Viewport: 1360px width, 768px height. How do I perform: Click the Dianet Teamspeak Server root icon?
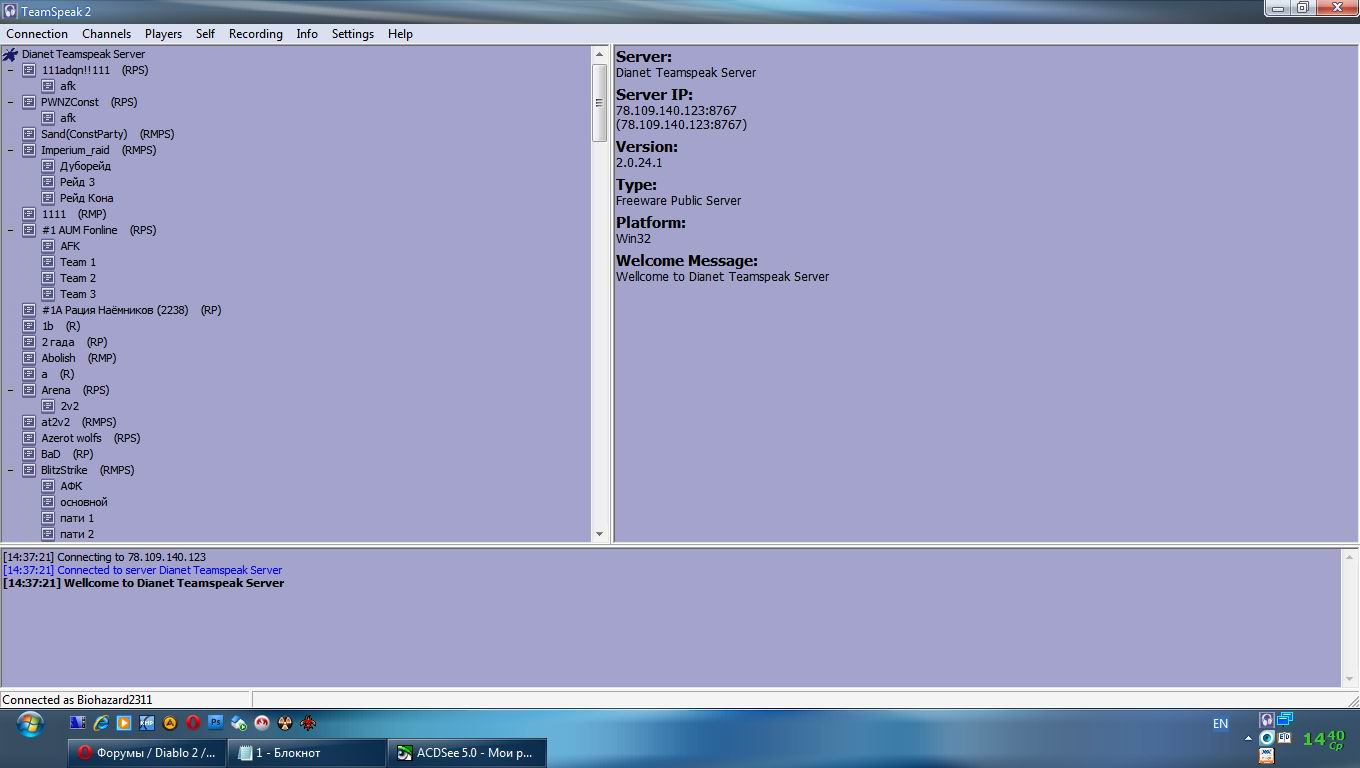click(x=11, y=54)
